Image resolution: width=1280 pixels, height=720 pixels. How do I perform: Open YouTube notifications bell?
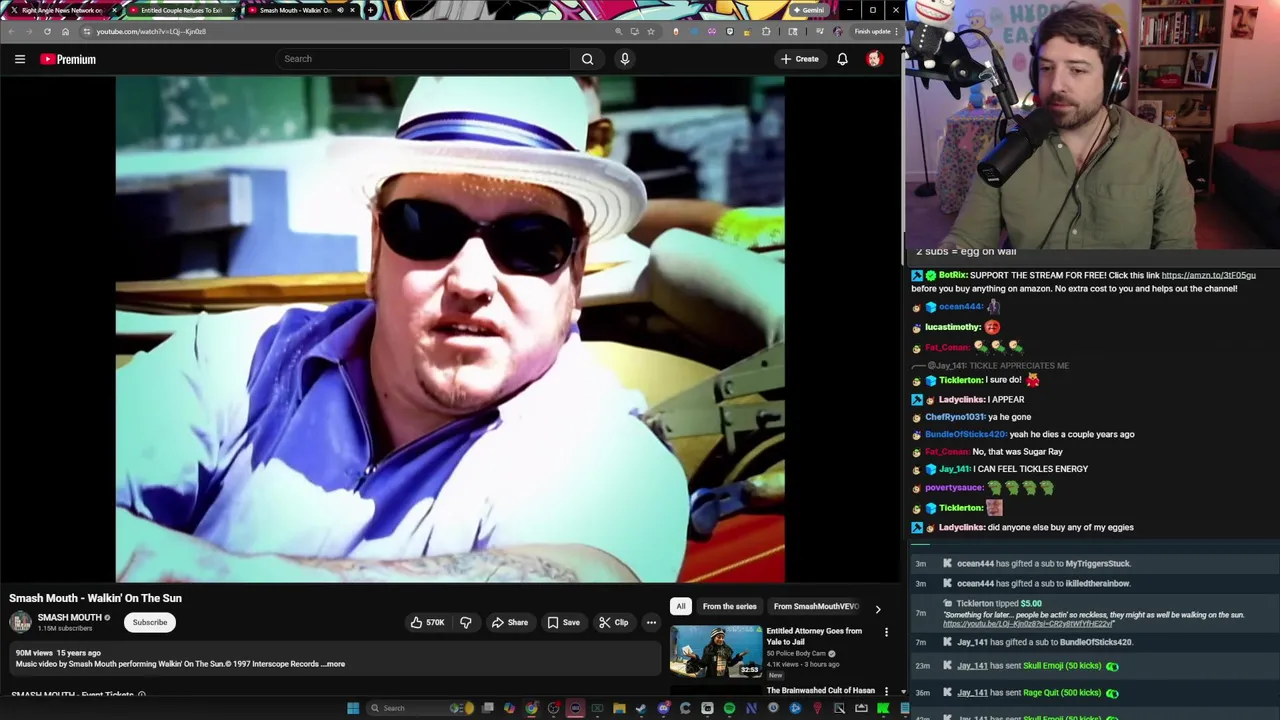click(842, 59)
